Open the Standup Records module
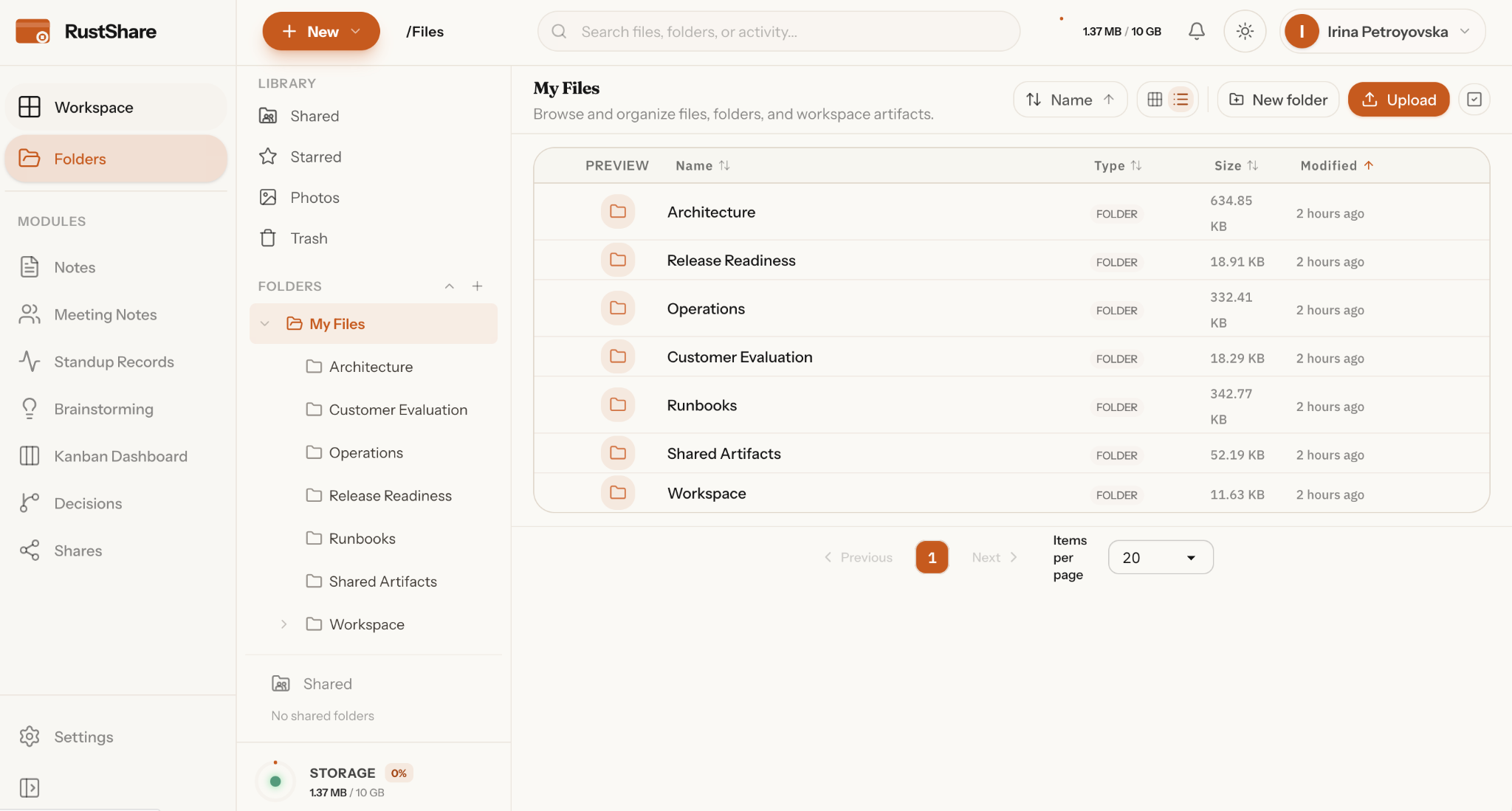The image size is (1512, 811). [116, 362]
